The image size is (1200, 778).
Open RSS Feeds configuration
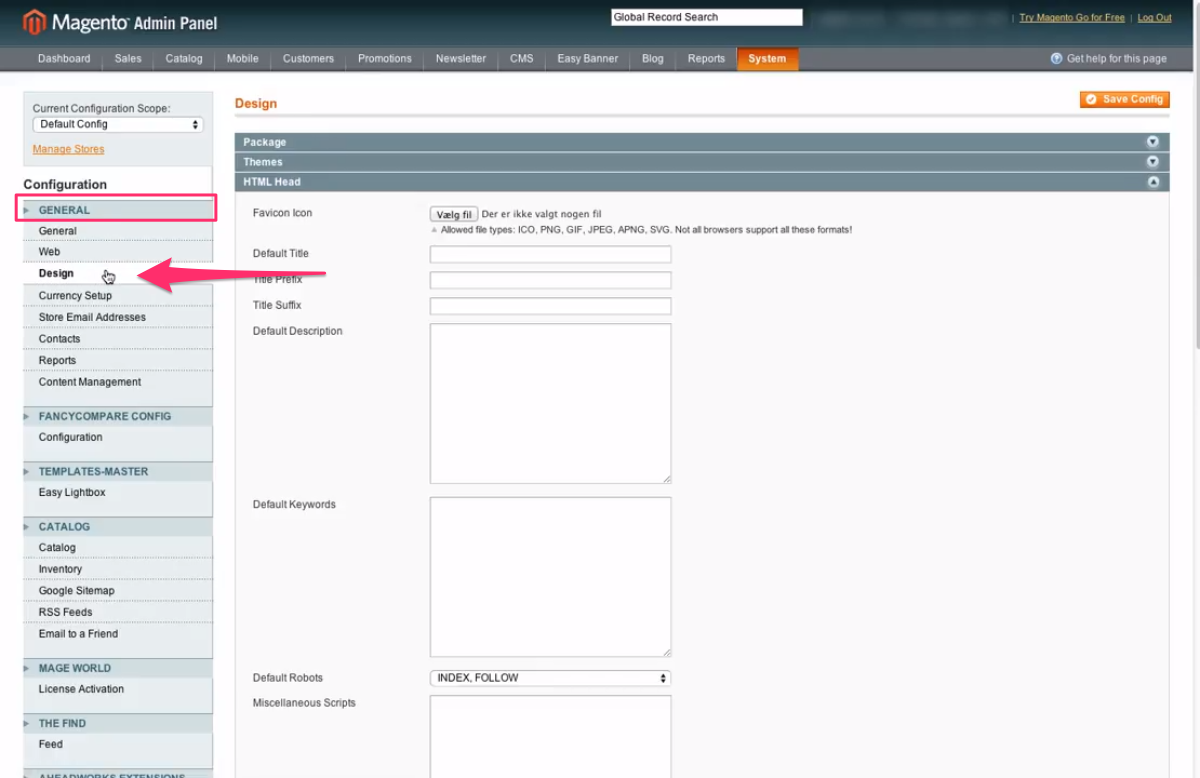pos(118,612)
